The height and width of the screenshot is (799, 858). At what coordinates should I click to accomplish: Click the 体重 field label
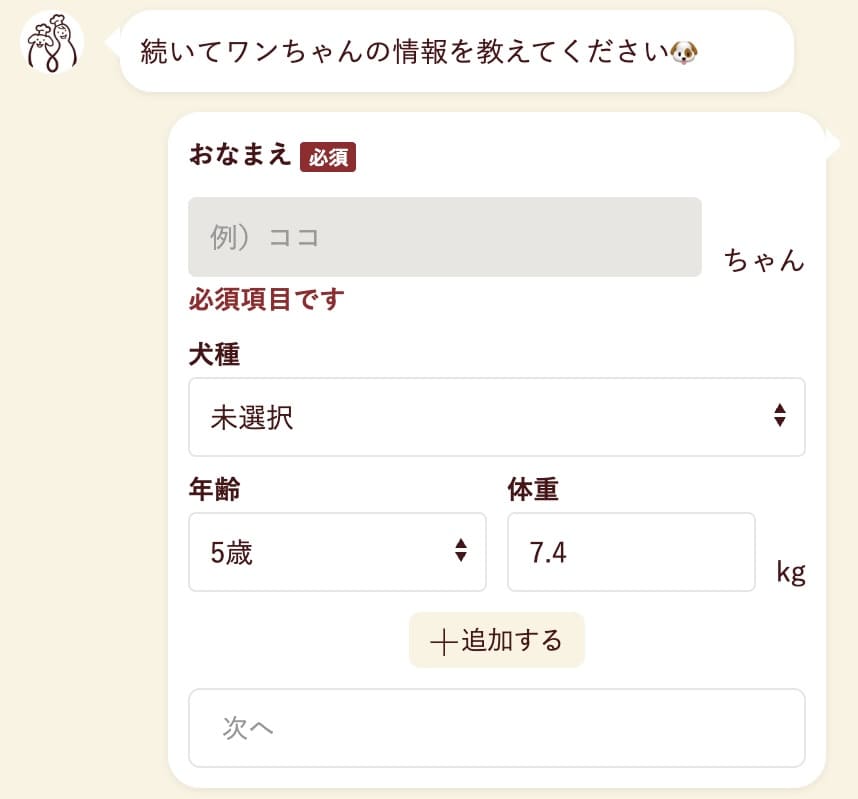[x=533, y=490]
